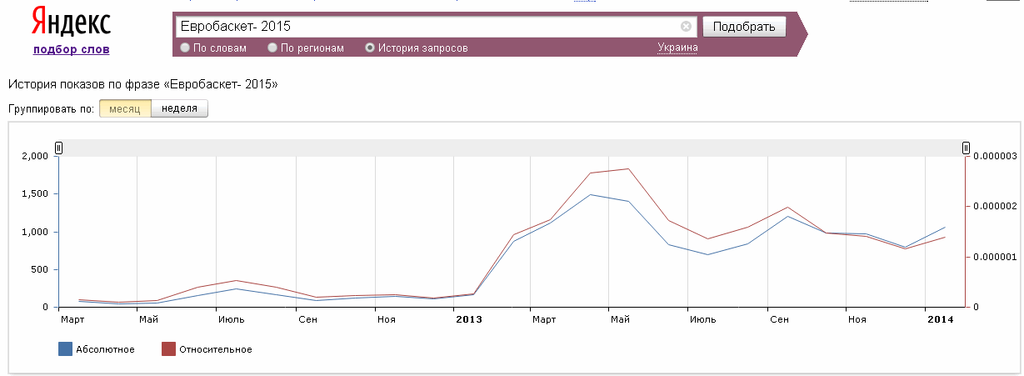
Task: Select the По регионам radio option
Action: 272,48
